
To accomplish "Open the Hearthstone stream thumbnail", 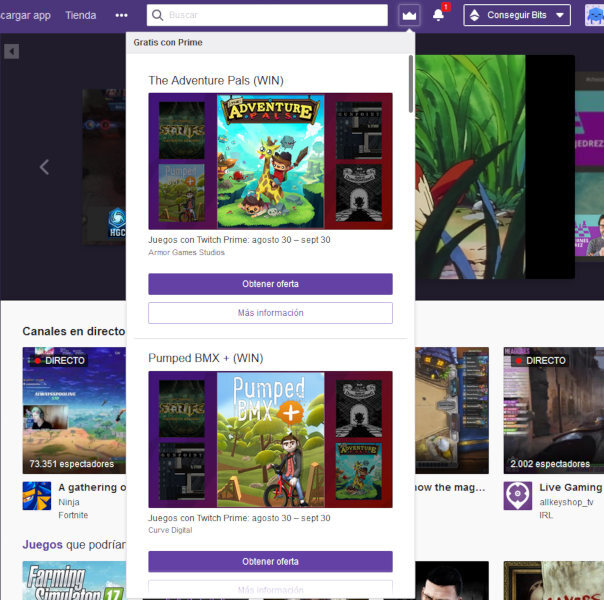I will coord(452,411).
